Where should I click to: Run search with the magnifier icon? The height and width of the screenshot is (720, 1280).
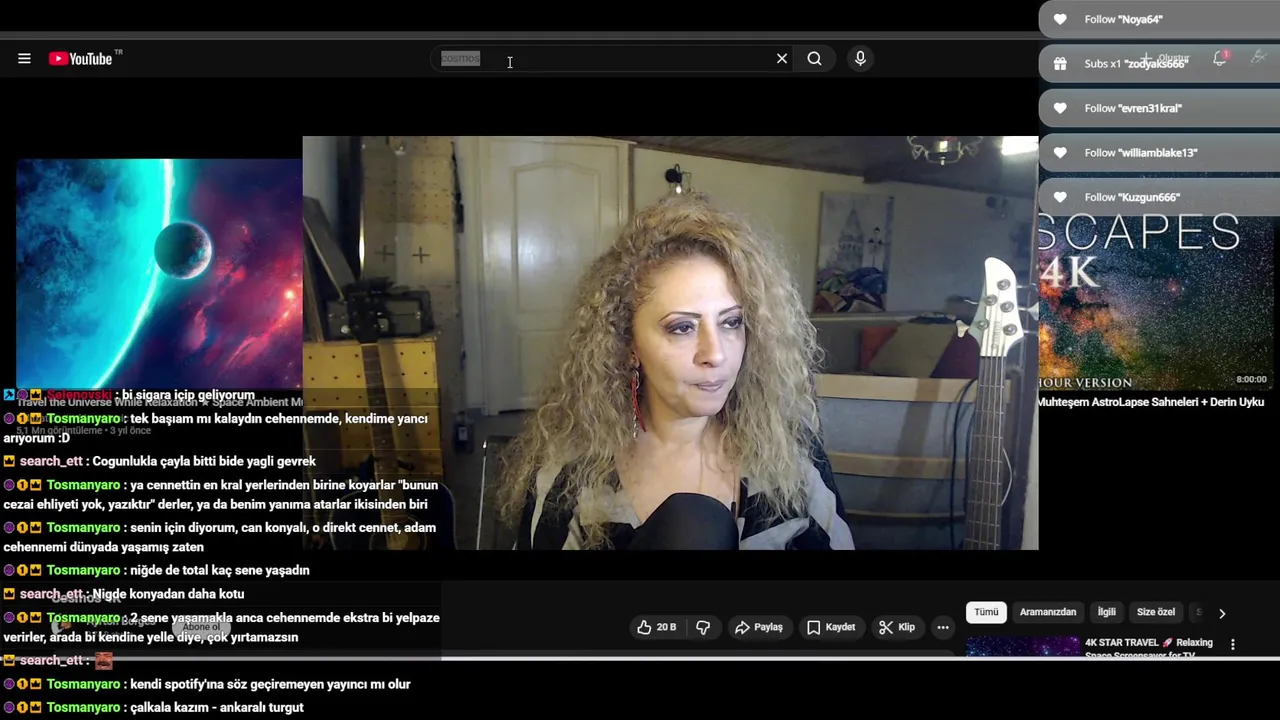(815, 59)
